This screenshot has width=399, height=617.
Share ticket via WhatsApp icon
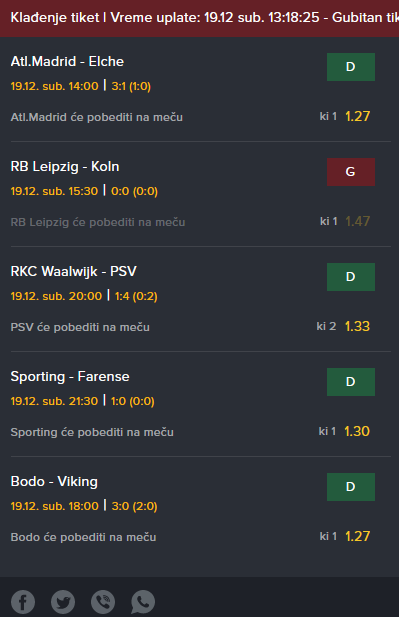click(x=143, y=602)
